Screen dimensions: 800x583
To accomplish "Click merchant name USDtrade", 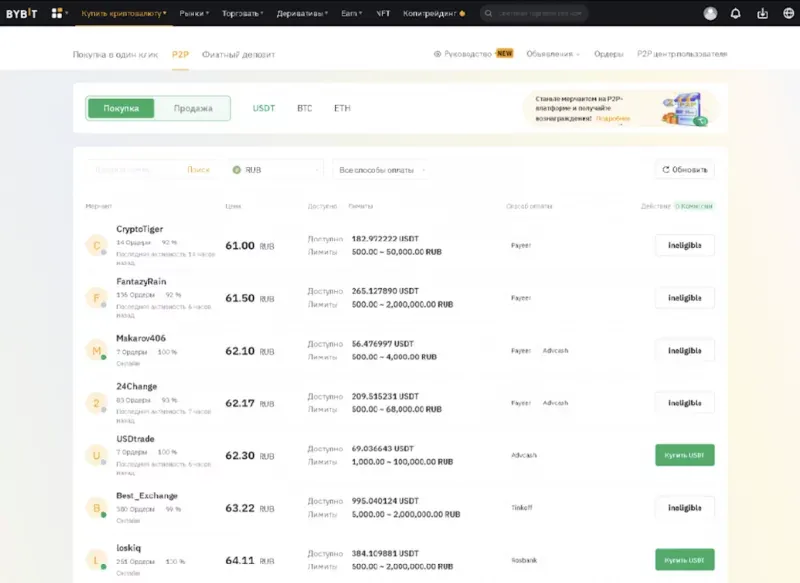I will click(135, 439).
